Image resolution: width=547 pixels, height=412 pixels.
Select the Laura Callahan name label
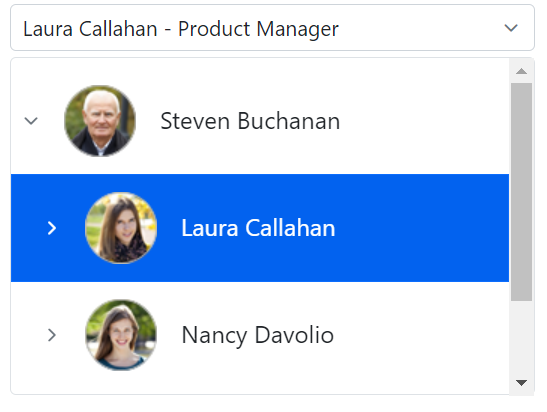[x=258, y=228]
